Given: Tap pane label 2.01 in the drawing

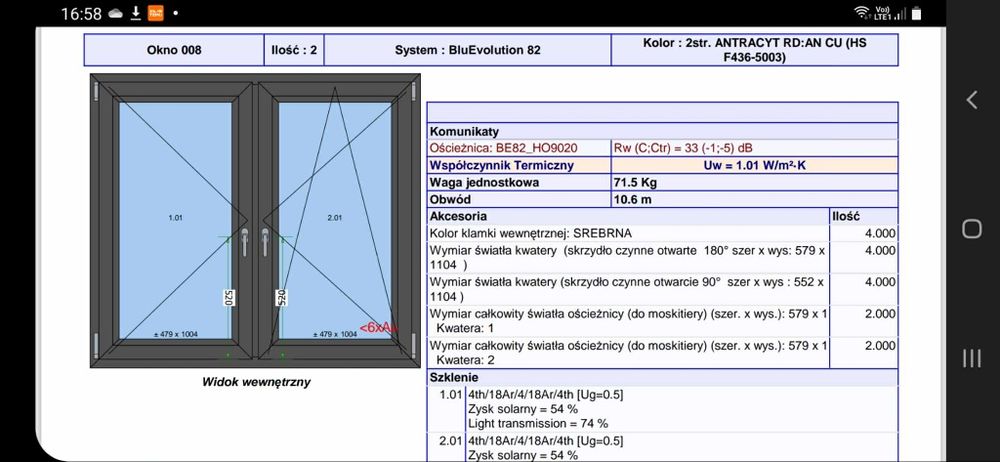Looking at the screenshot, I should click(x=335, y=218).
